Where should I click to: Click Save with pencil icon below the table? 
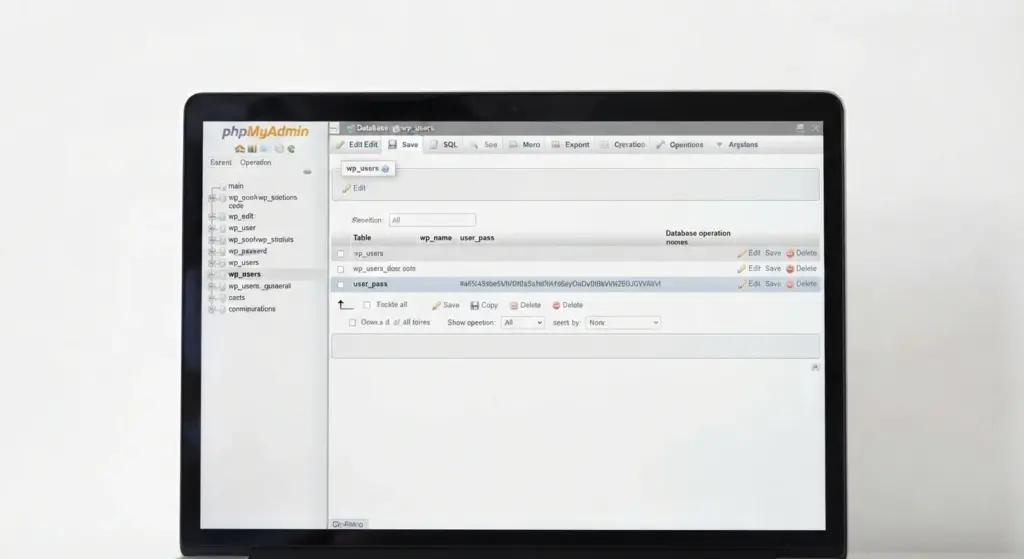click(x=445, y=305)
